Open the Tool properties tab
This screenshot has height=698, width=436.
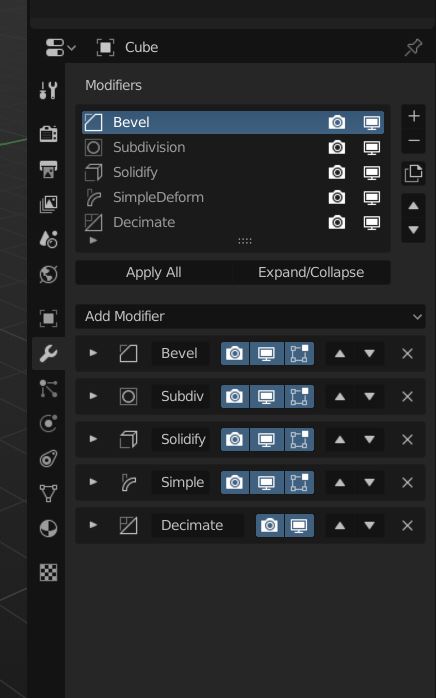tap(48, 90)
